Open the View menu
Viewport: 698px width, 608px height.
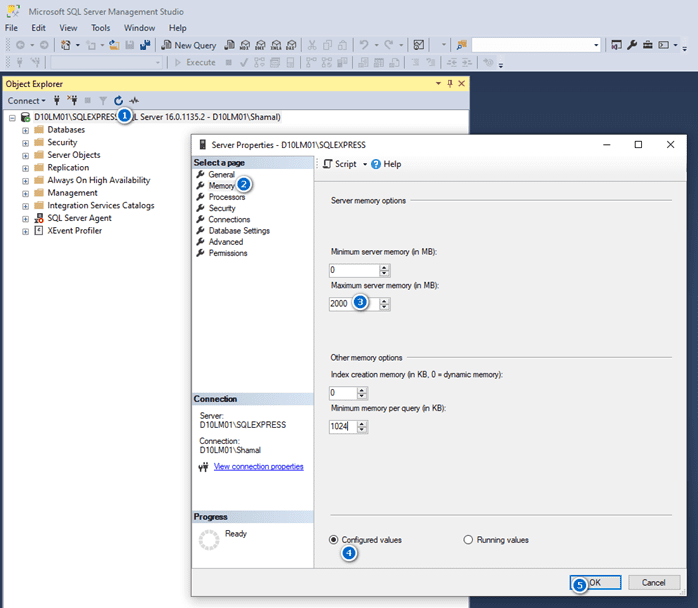coord(68,28)
